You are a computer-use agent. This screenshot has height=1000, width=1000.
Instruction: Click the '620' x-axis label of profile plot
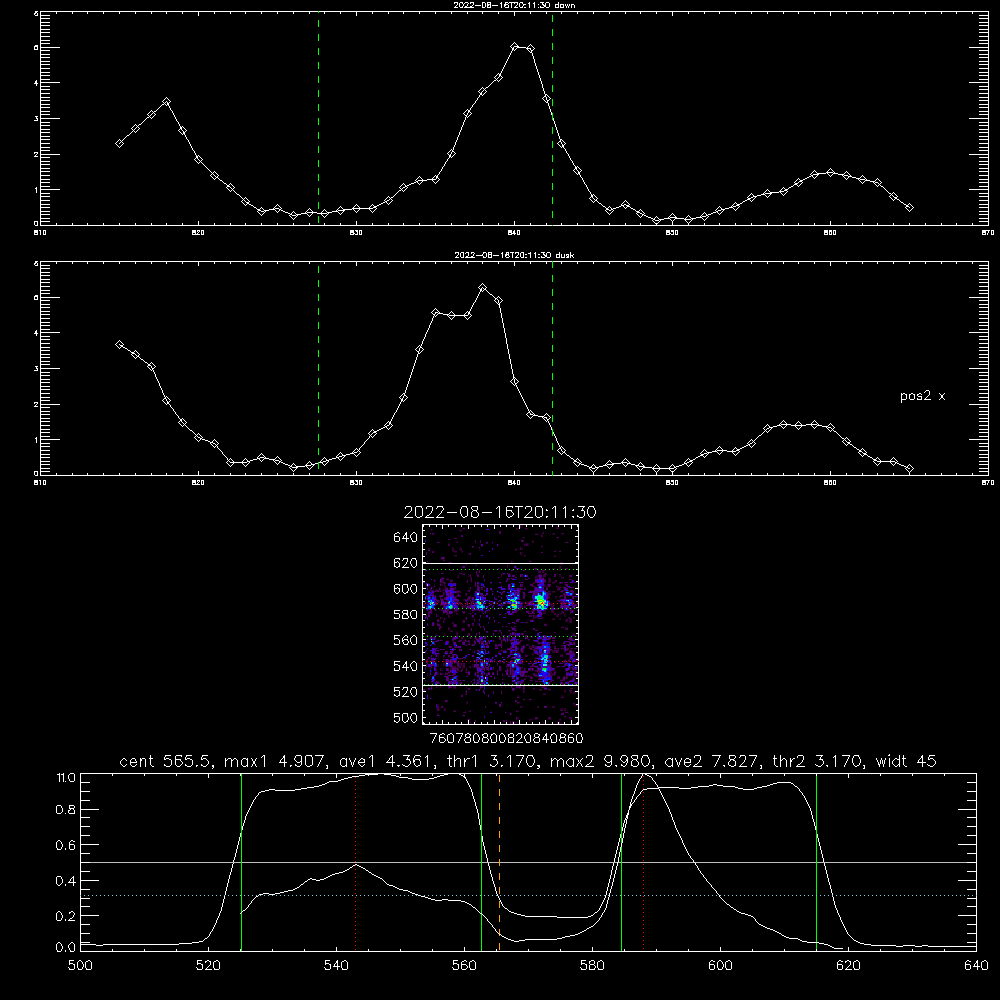click(848, 966)
